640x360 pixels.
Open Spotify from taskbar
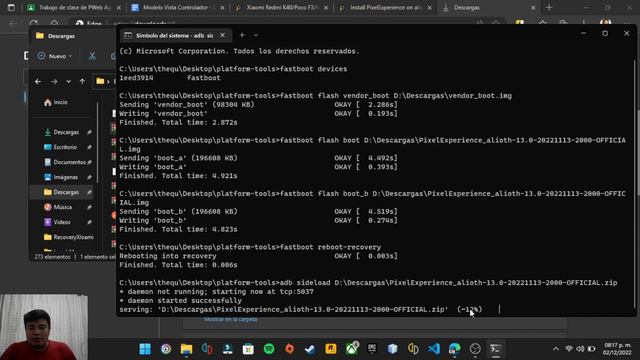point(269,349)
